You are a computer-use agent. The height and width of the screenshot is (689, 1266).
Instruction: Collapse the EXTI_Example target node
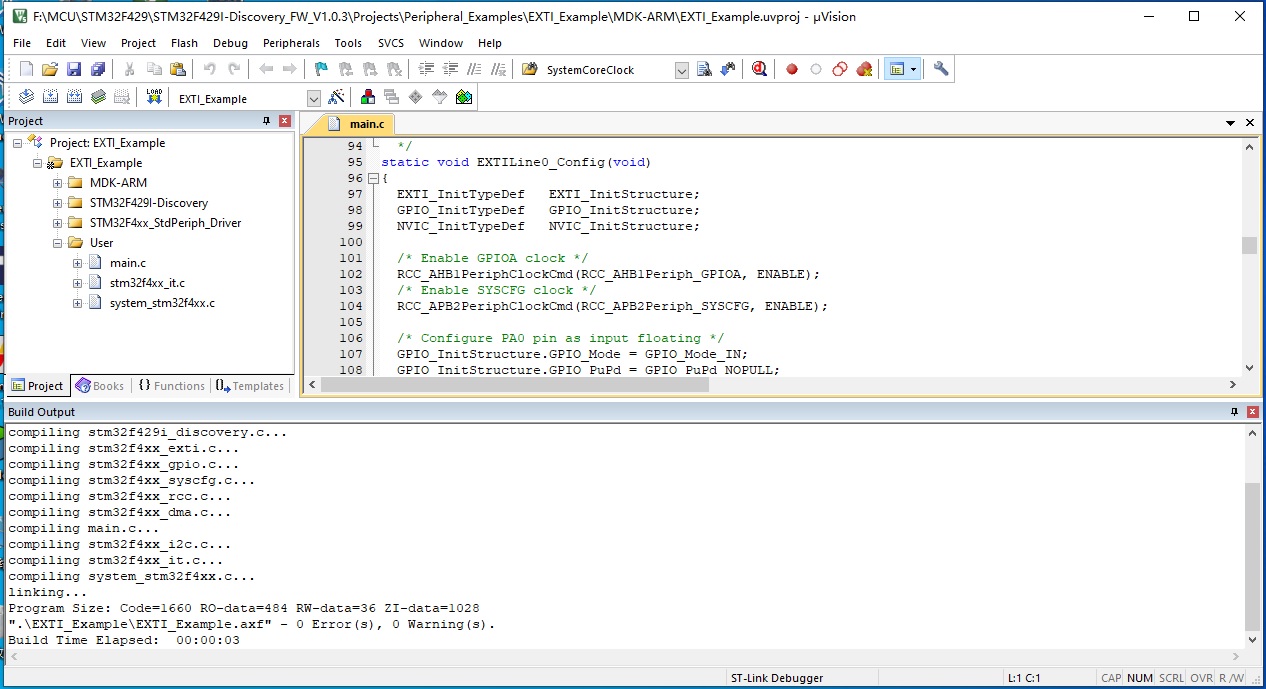click(x=37, y=163)
